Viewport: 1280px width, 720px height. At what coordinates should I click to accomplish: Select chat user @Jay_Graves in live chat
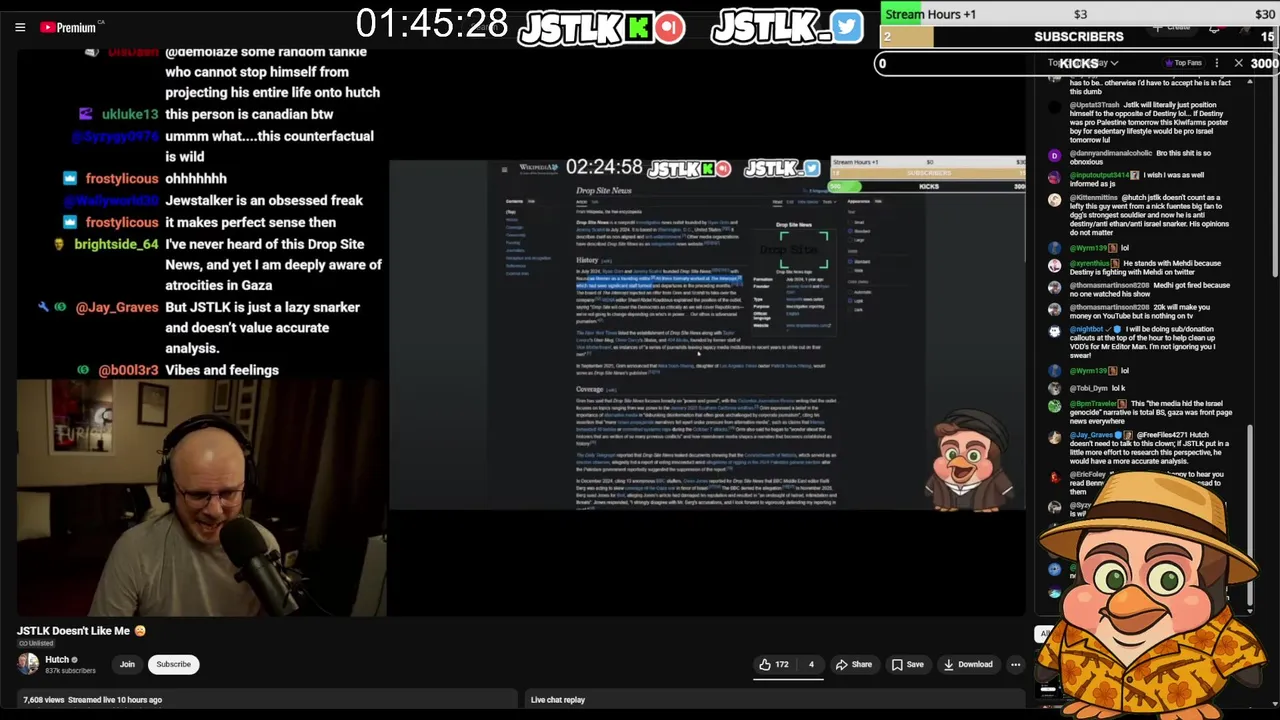click(1092, 436)
